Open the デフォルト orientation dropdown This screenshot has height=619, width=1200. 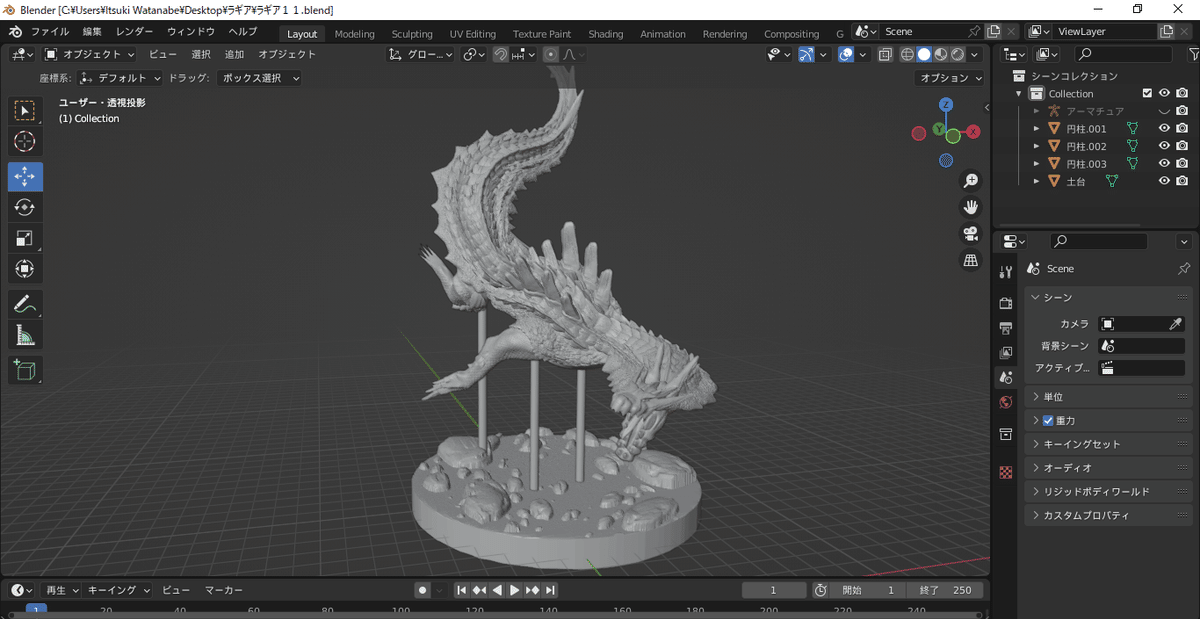[x=120, y=78]
